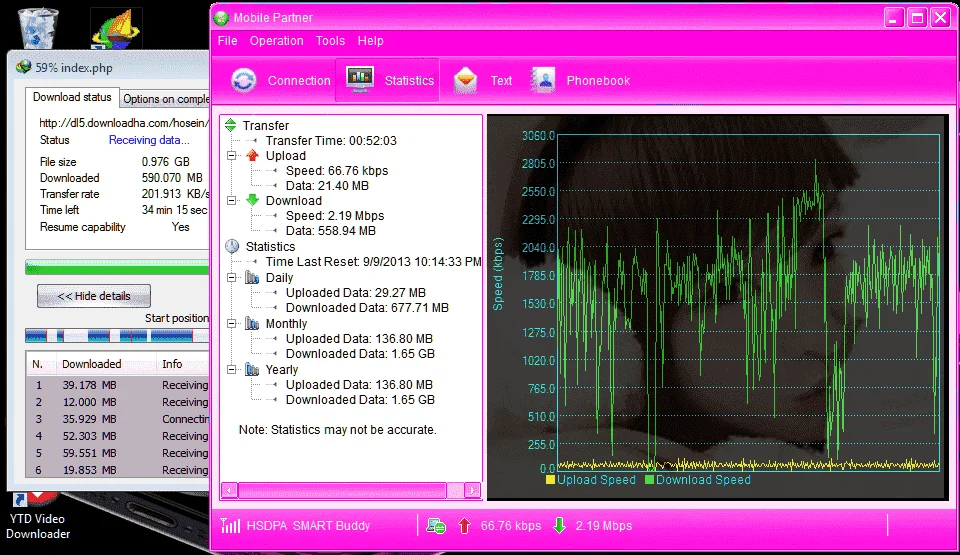960x555 pixels.
Task: Click the red Upload arrow tree icon
Action: click(252, 155)
